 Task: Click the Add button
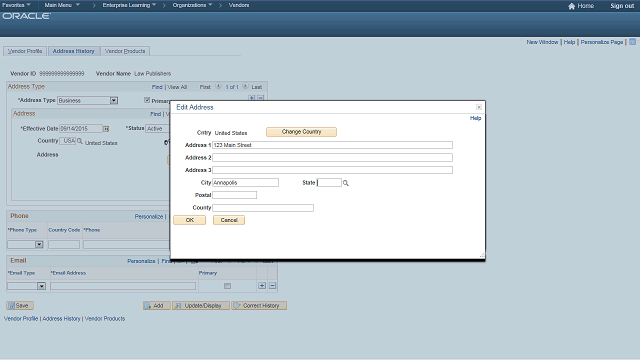click(x=157, y=305)
